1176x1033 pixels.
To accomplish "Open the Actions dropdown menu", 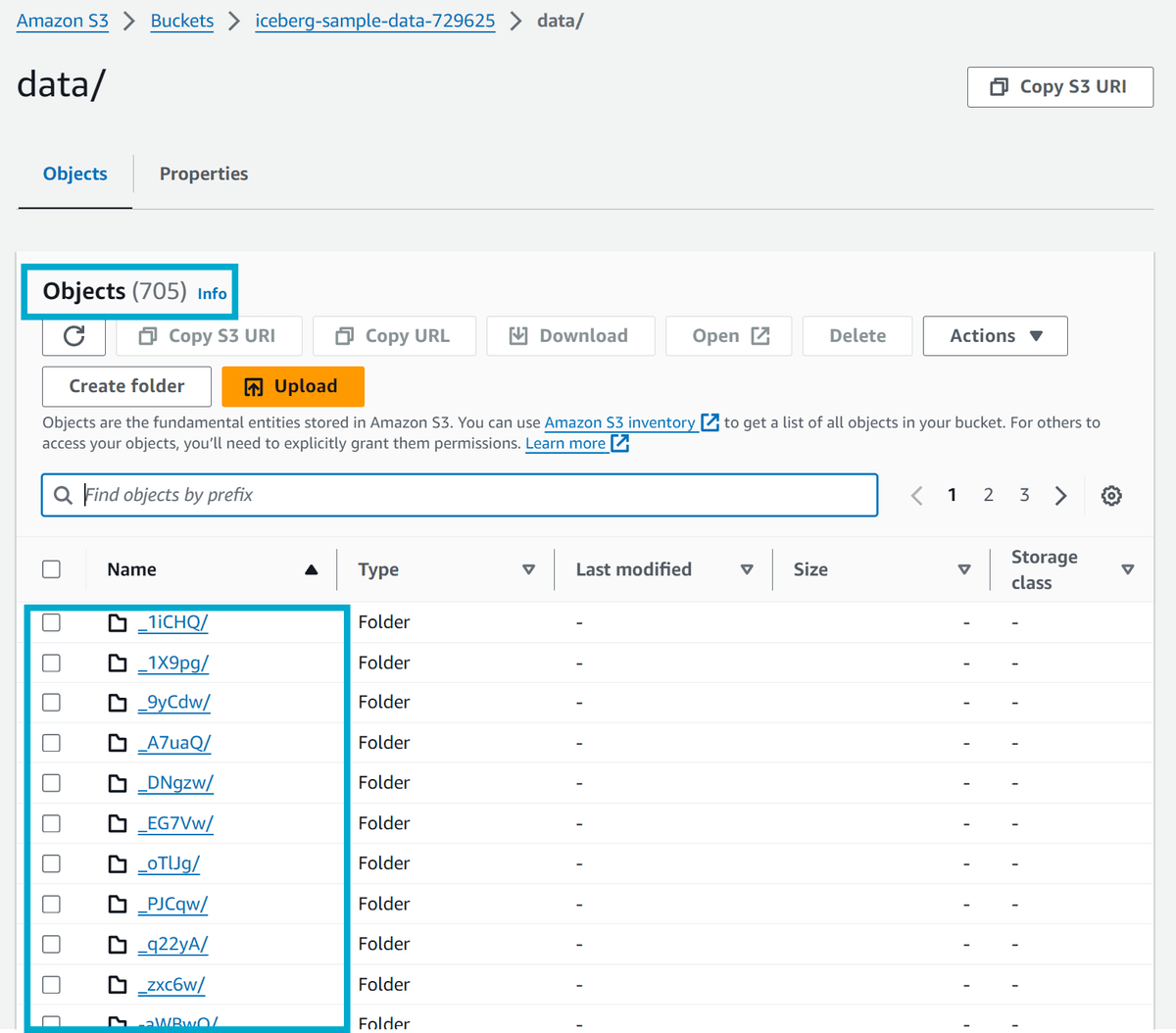I will pos(995,335).
